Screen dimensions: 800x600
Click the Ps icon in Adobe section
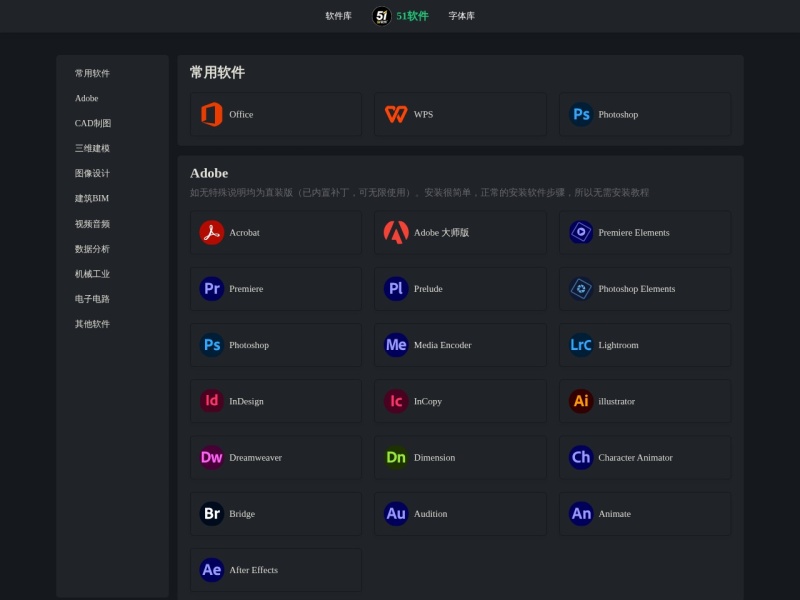(x=212, y=345)
